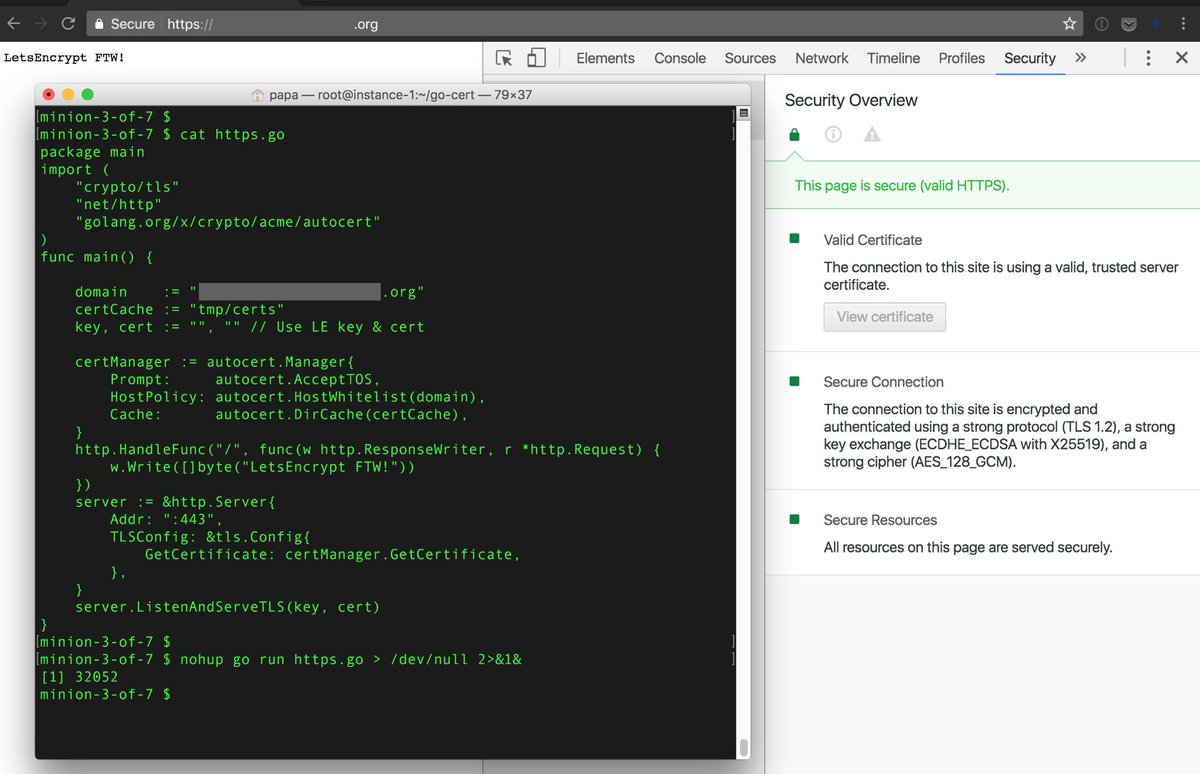Click 'certCache := "tmp/certs"' line
Screen dimensions: 1200x774
click(180, 309)
